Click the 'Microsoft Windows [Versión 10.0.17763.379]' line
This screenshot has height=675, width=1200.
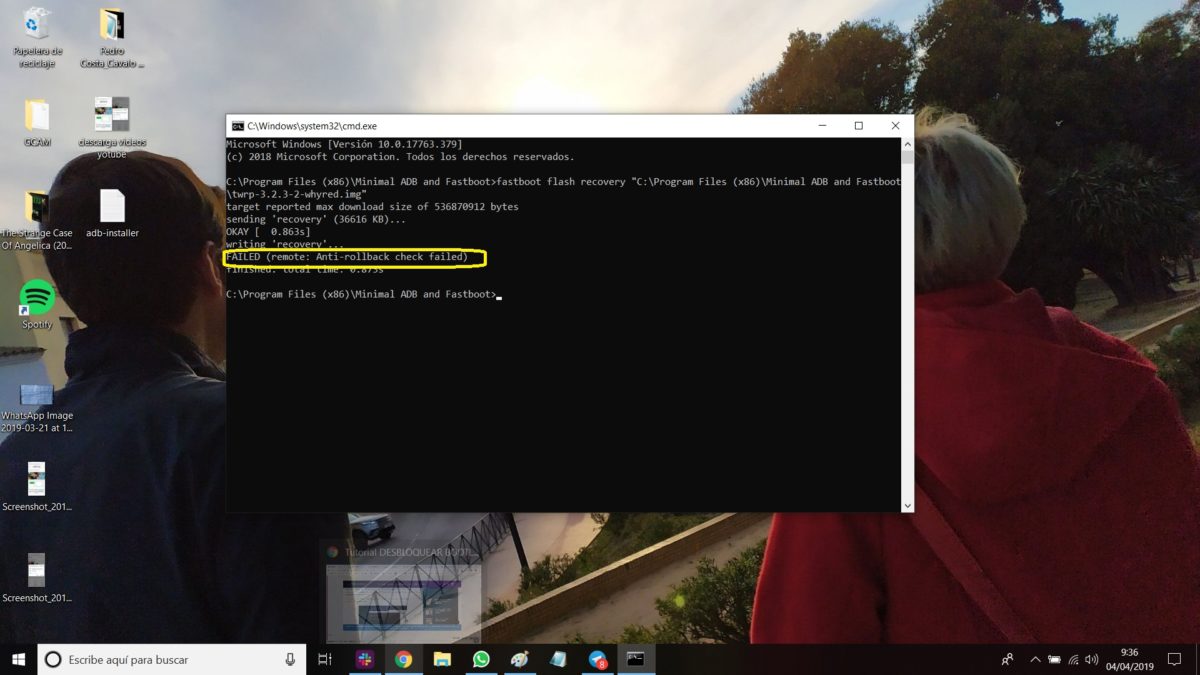(x=344, y=145)
